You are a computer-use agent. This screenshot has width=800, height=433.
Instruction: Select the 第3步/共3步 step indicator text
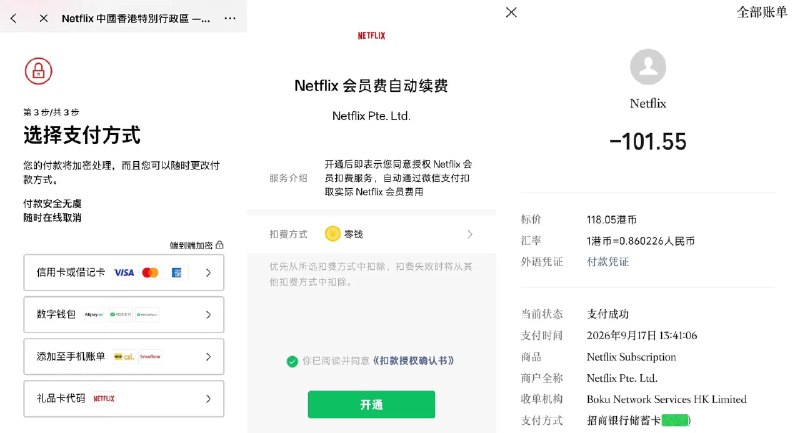click(x=51, y=112)
